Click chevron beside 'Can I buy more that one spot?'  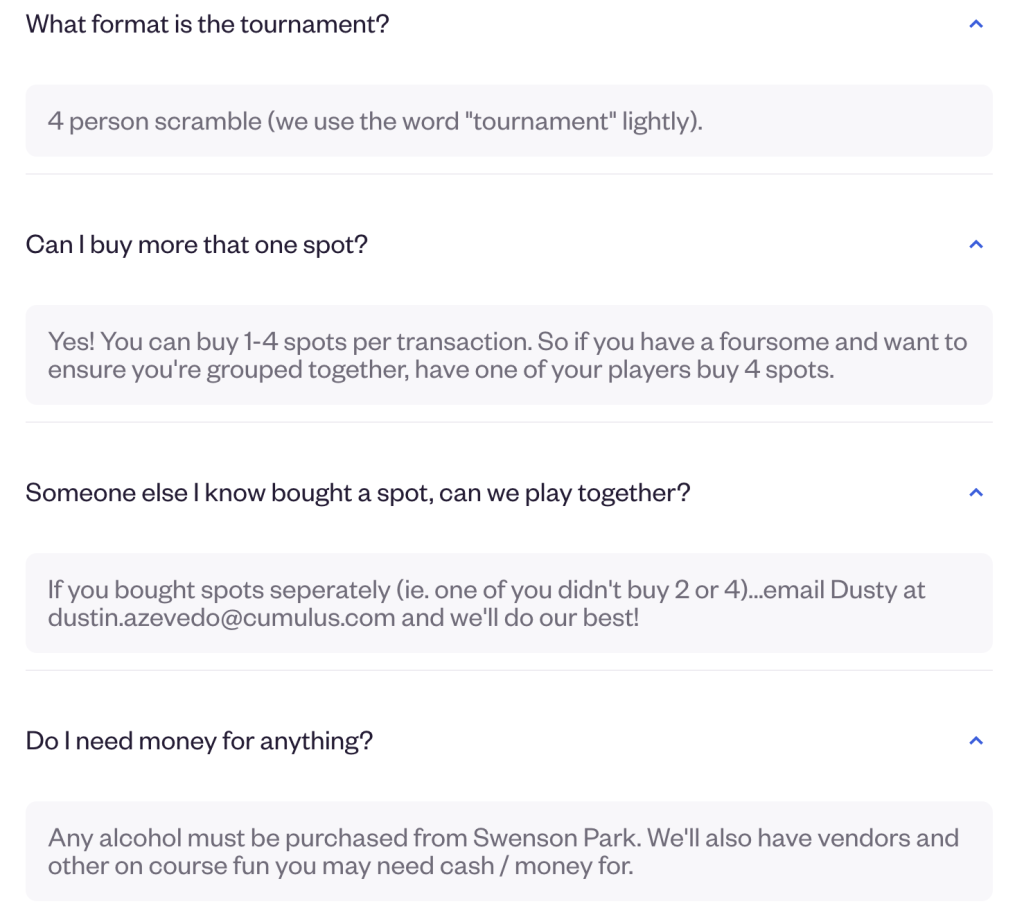(x=976, y=244)
